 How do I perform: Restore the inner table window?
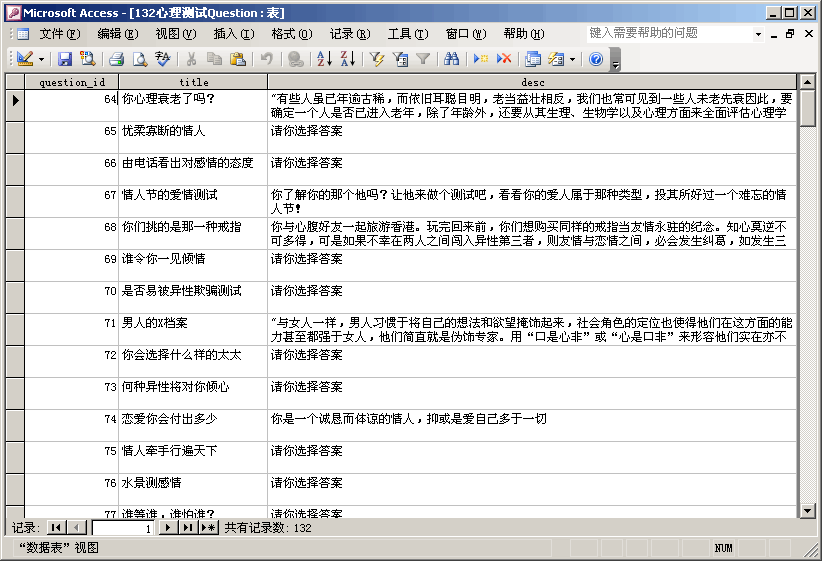tap(790, 34)
